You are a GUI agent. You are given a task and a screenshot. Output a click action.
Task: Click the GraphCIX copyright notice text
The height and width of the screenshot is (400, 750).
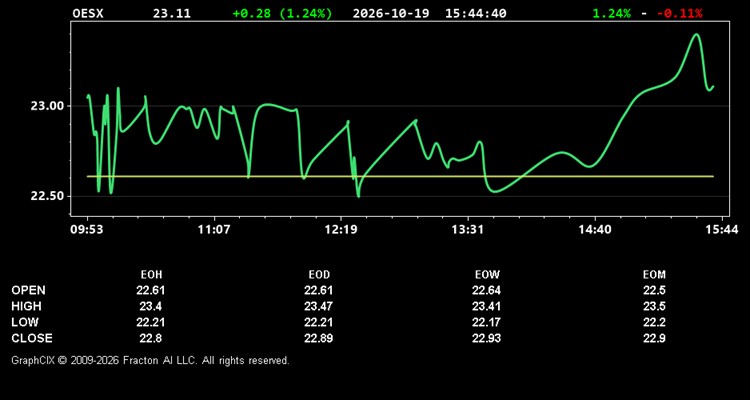[x=150, y=360]
